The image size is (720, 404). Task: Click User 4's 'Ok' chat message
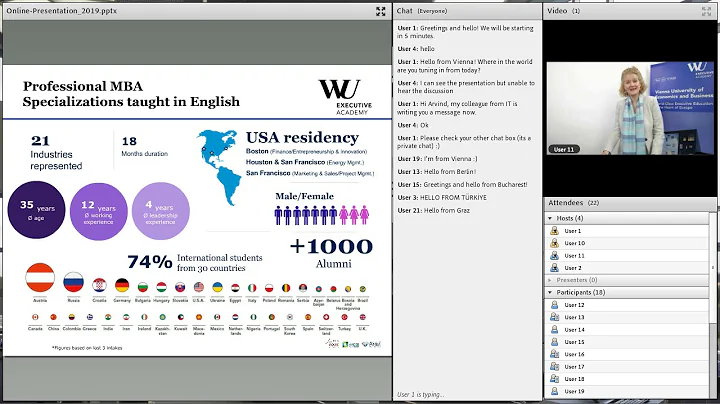pos(413,125)
